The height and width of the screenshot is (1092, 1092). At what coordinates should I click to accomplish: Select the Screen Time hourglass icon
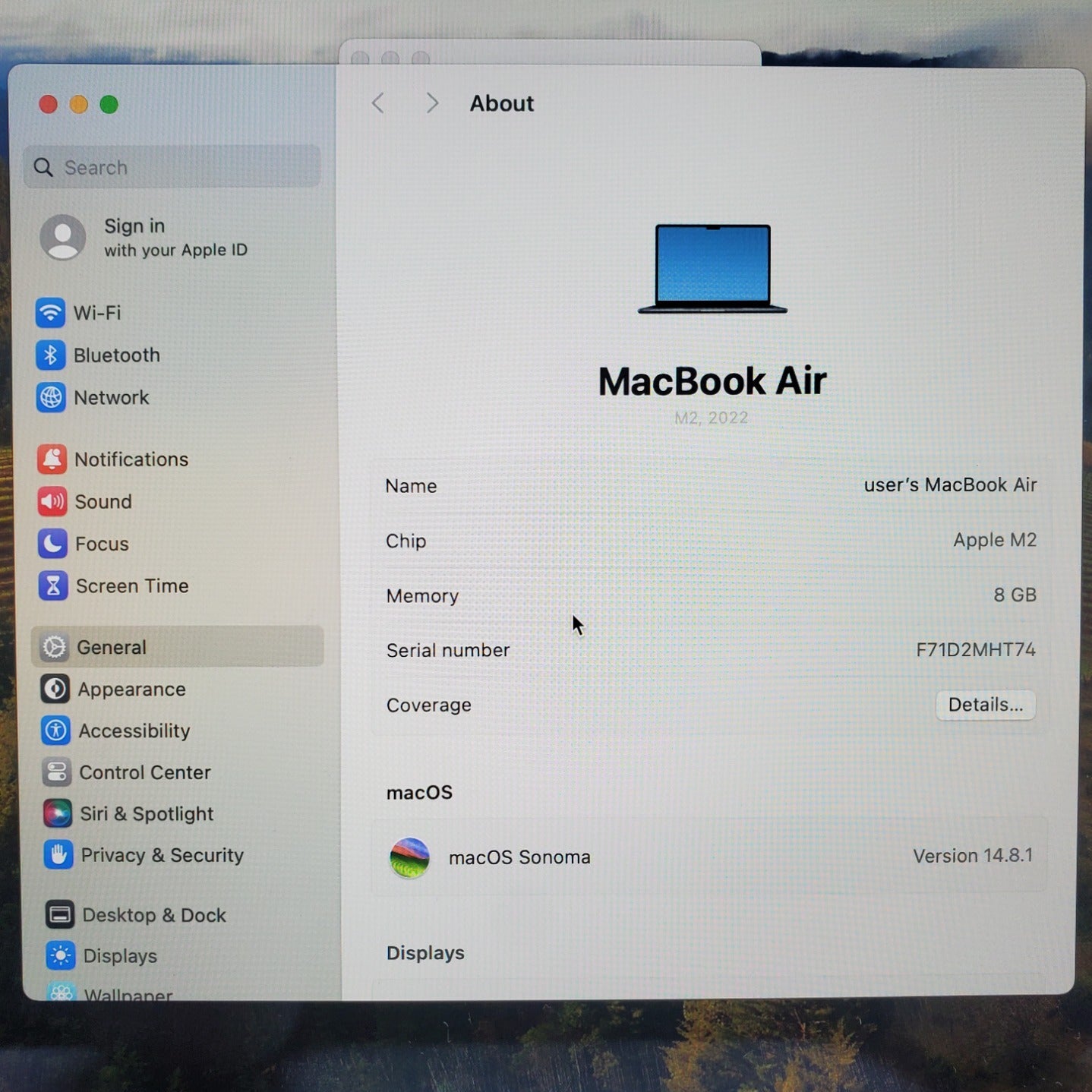coord(53,585)
